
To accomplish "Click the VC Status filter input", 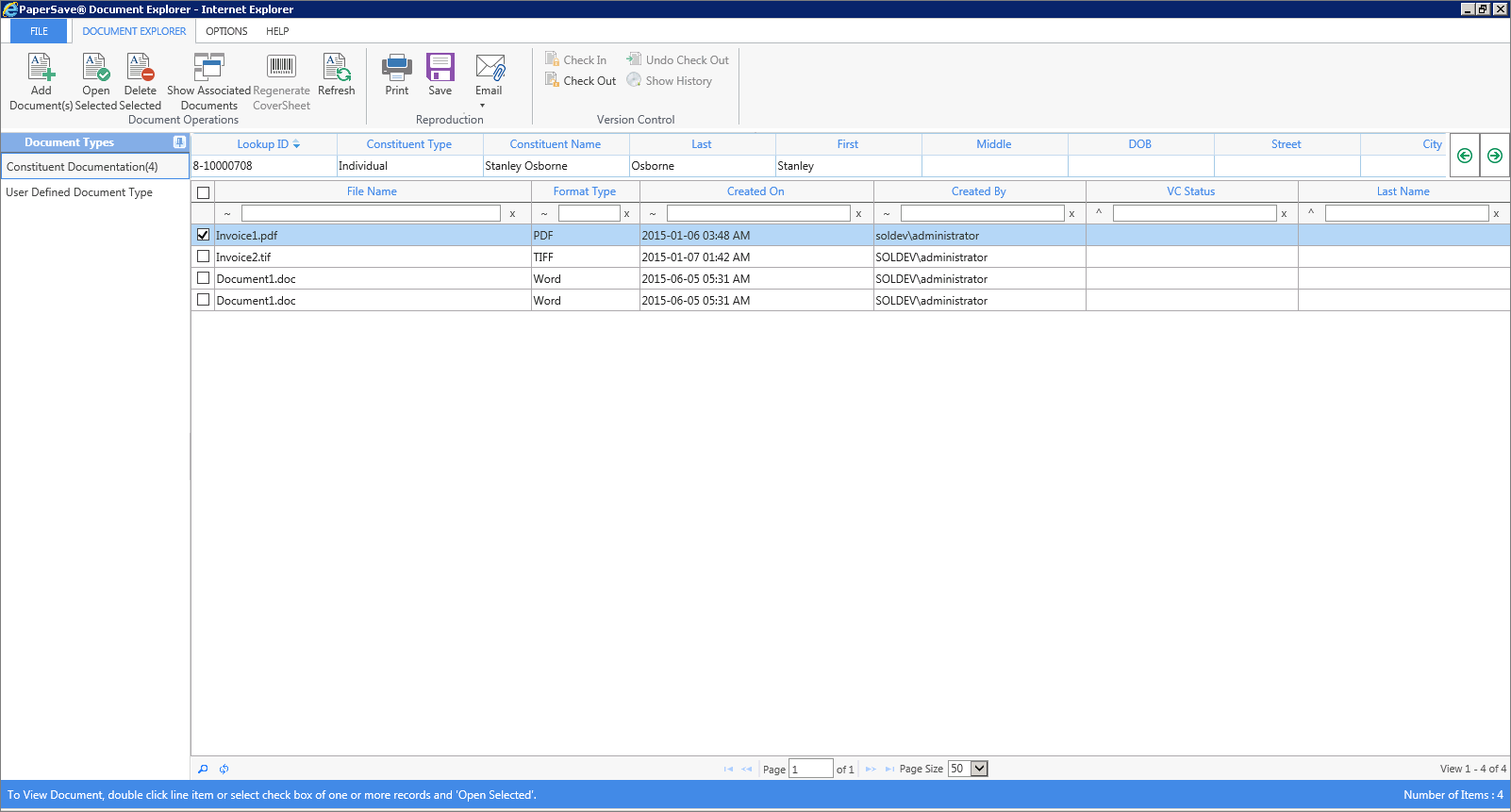I will coord(1194,214).
